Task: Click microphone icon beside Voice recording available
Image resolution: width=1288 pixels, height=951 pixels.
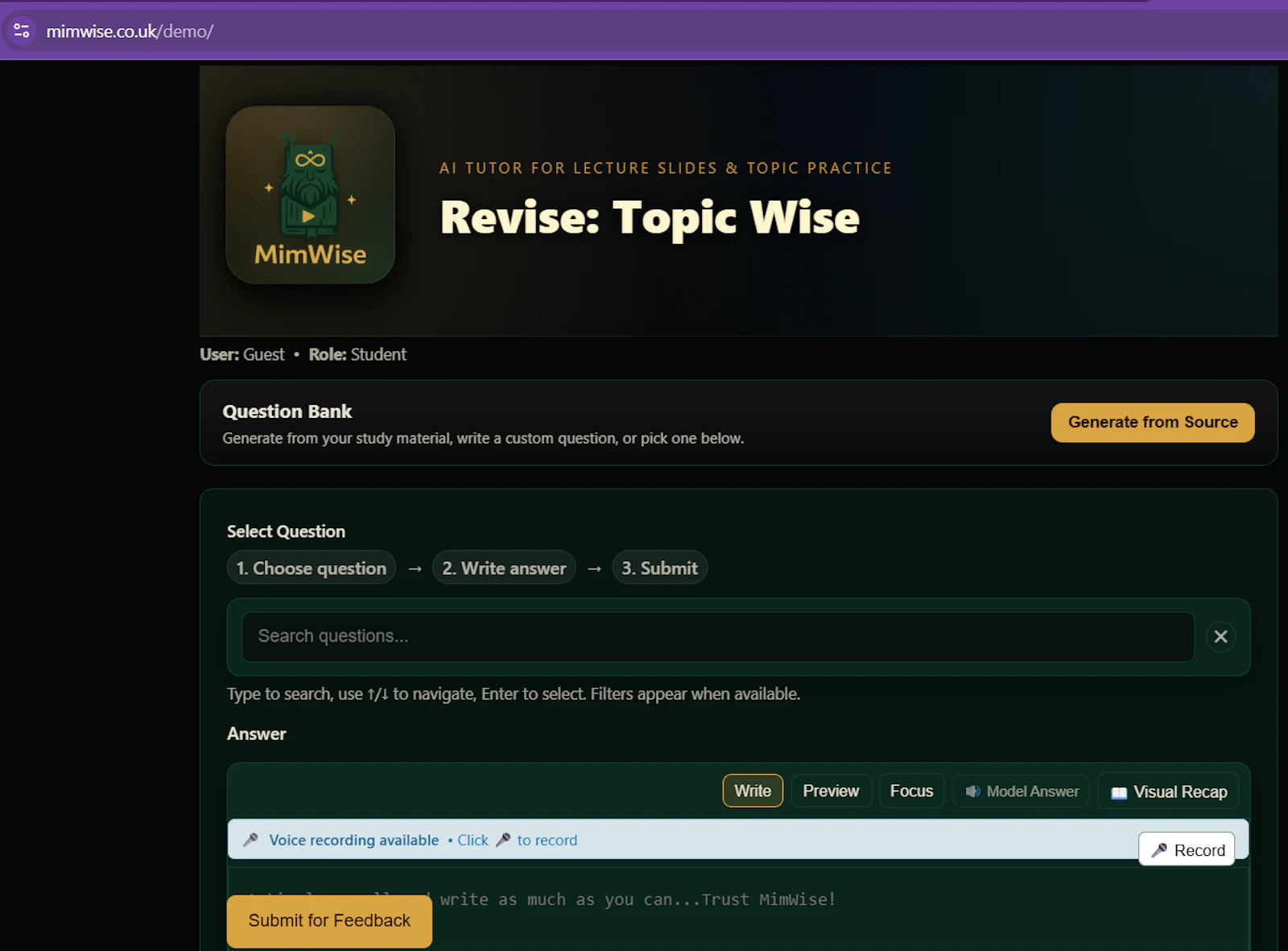Action: point(250,840)
